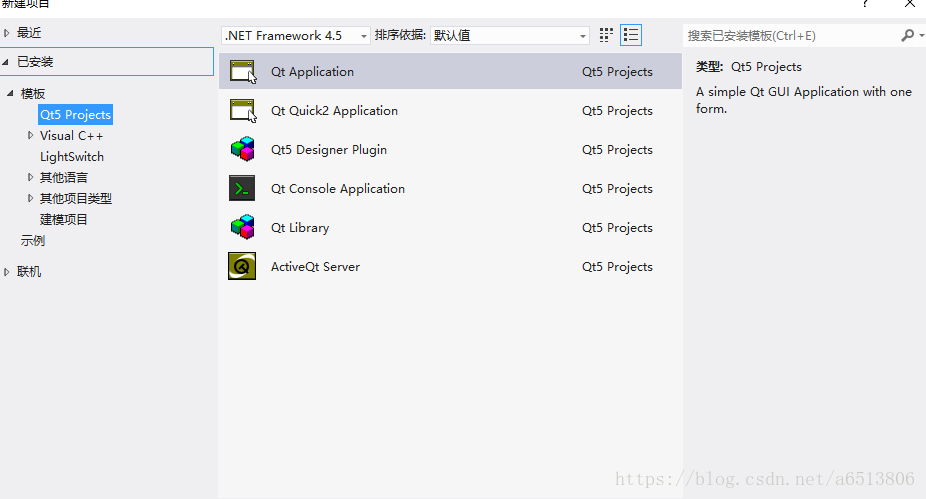Viewport: 926px width, 499px height.
Task: Select the 其他语言 tree item
Action: tap(64, 178)
